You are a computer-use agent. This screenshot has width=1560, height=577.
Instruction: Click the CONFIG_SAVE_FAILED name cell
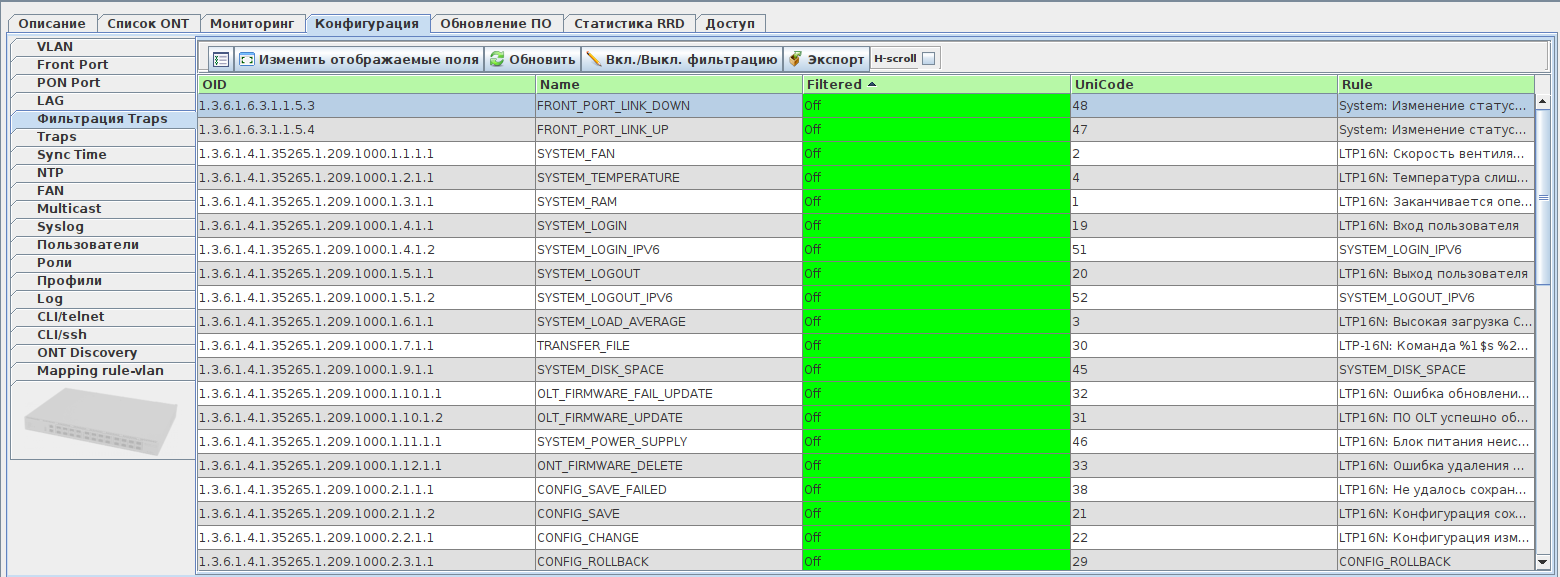pyautogui.click(x=669, y=489)
